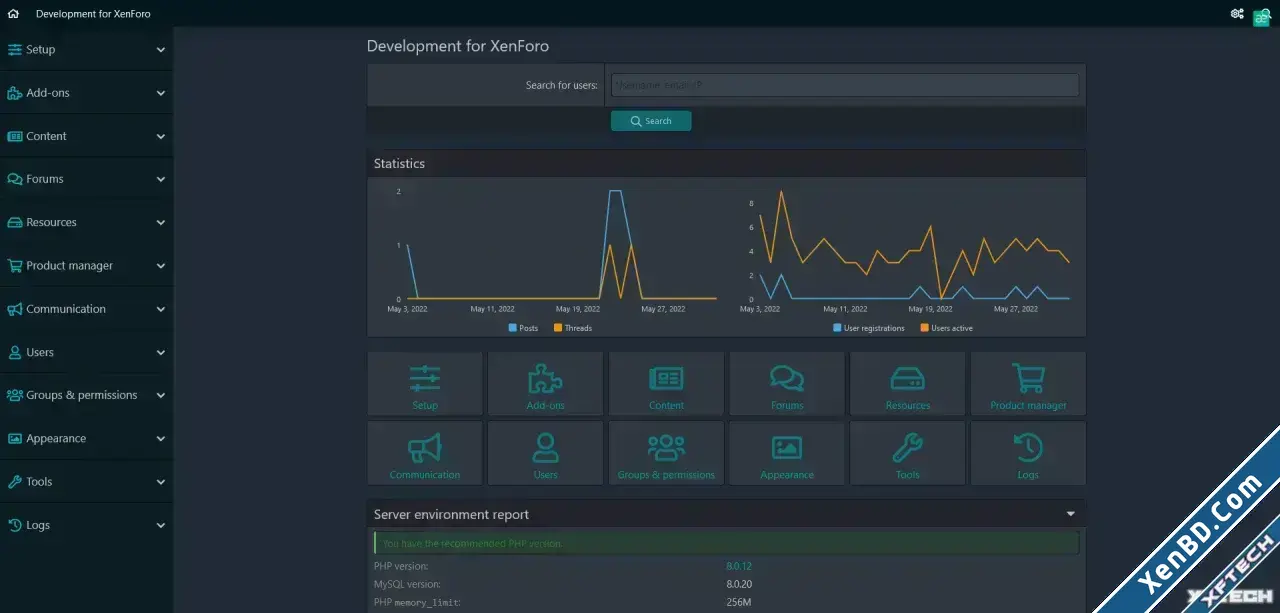This screenshot has height=613, width=1280.
Task: Click the Product manager cart icon in the sidebar
Action: point(15,266)
